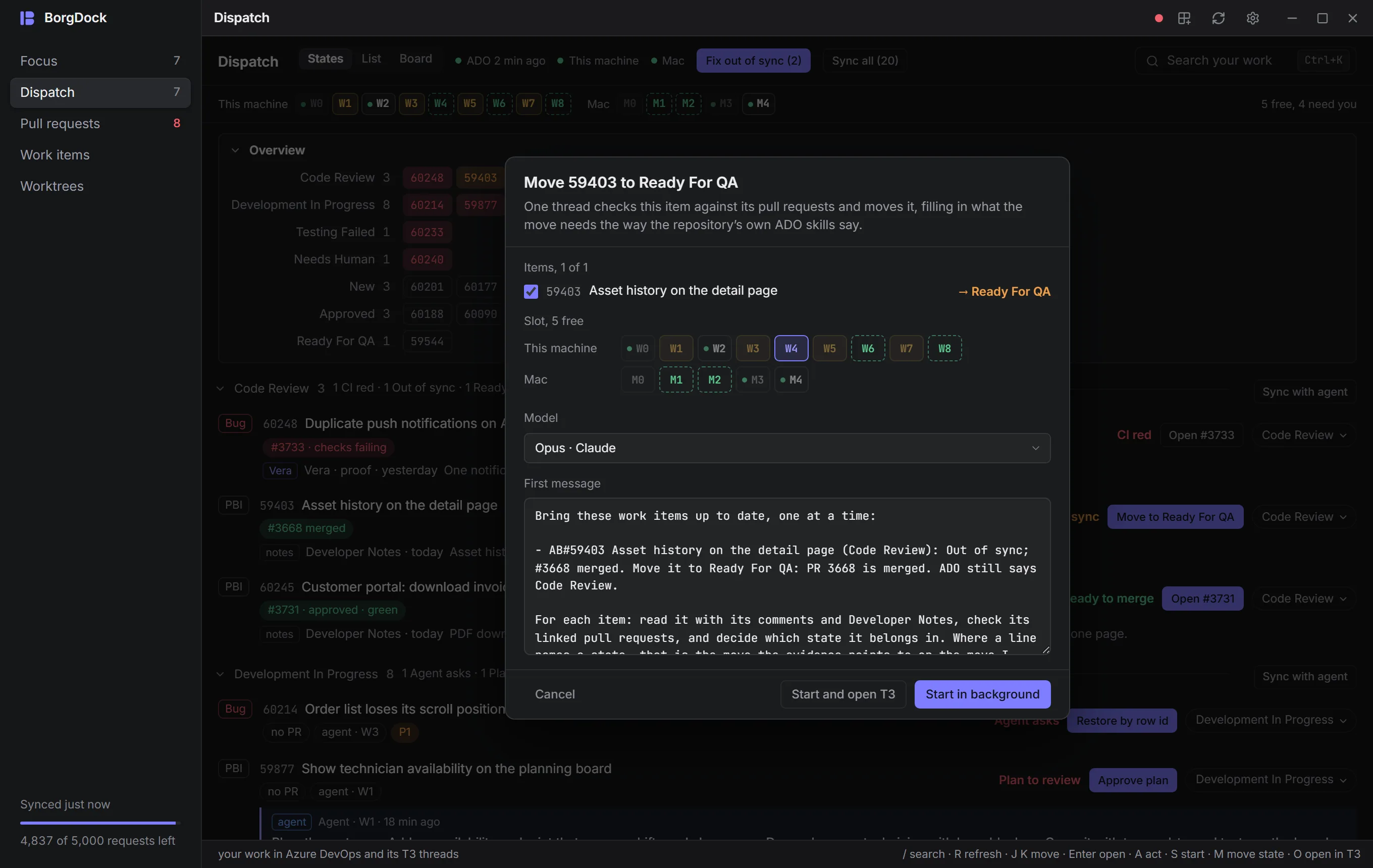Click Restore by row id button

click(1122, 721)
